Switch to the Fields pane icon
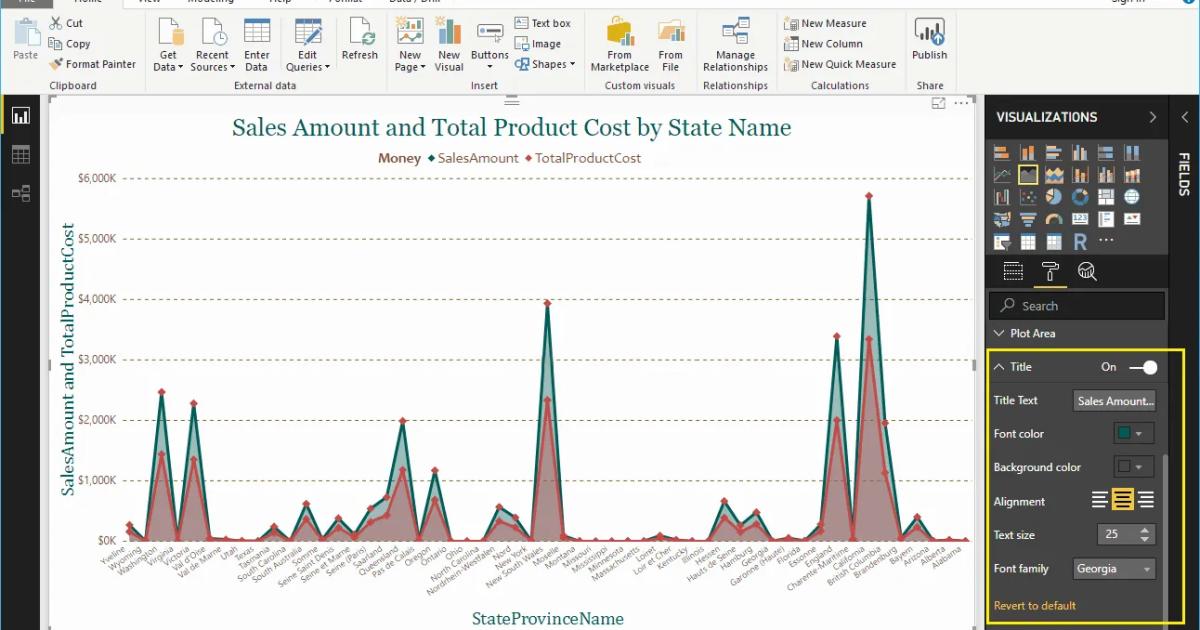 [x=1014, y=270]
